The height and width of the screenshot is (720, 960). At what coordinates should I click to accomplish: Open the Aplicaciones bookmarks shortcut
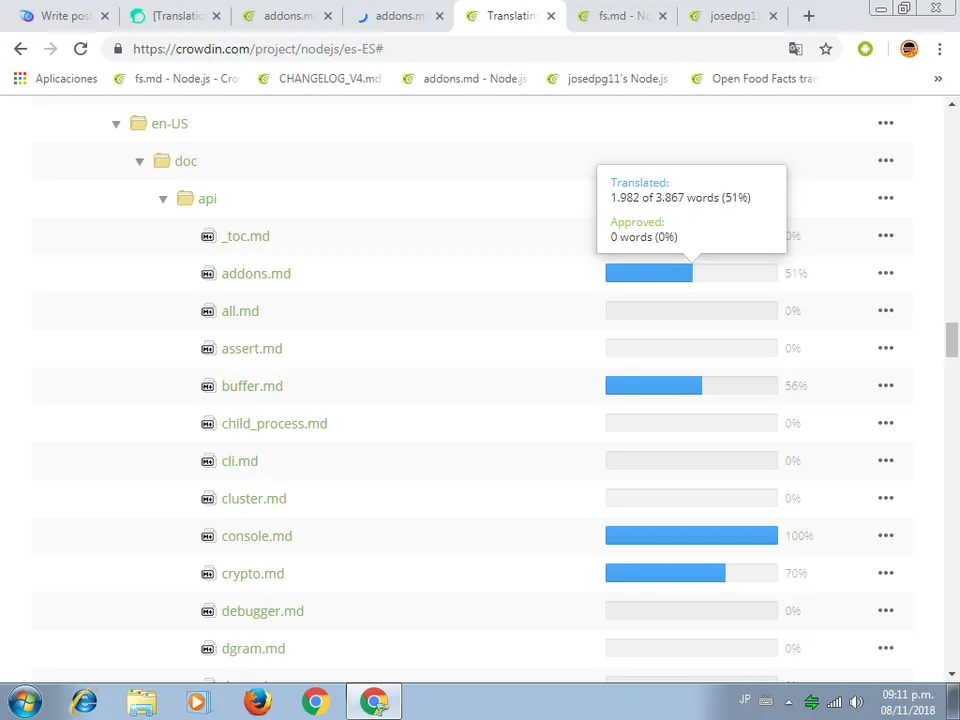(55, 78)
